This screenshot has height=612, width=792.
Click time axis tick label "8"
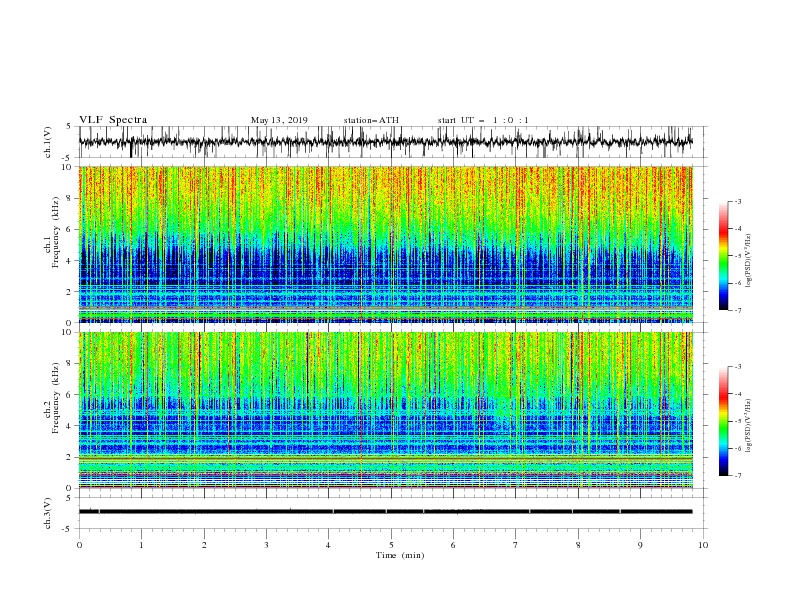pyautogui.click(x=578, y=545)
